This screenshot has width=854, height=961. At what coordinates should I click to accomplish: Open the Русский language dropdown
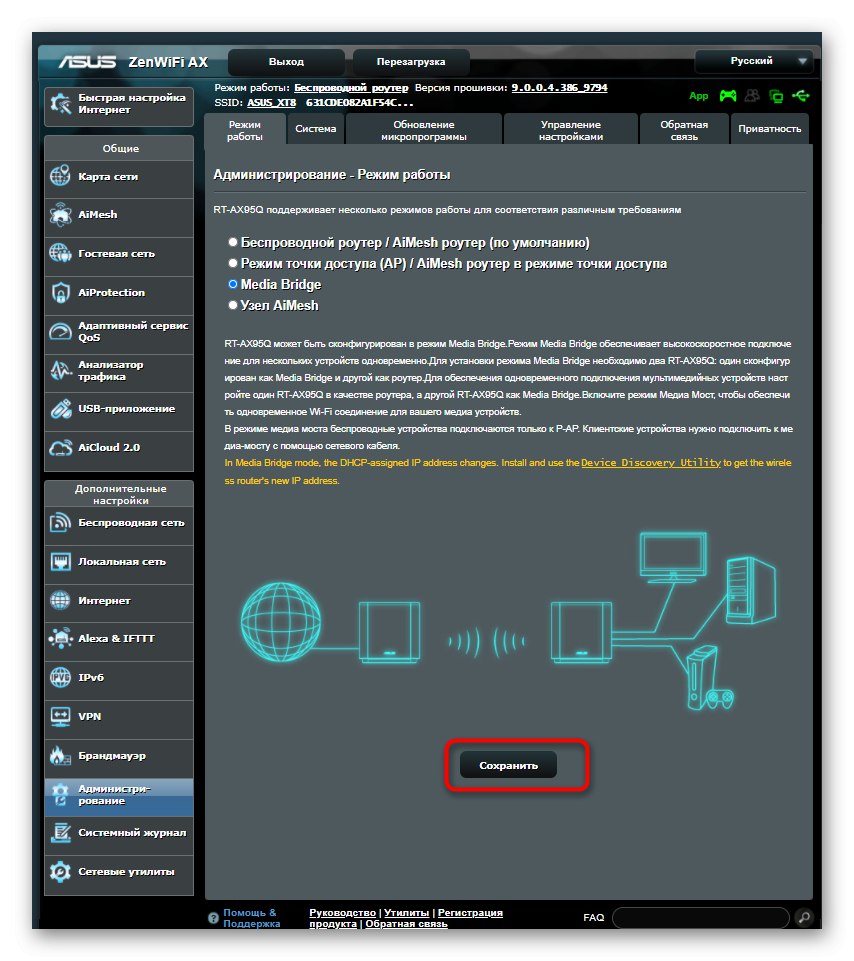tap(754, 61)
